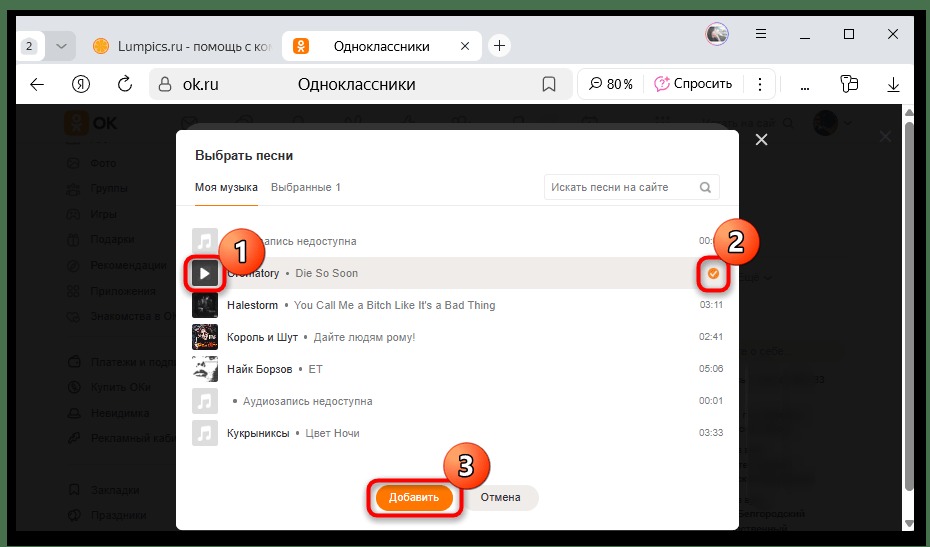
Task: Click note icon of first unavailable recording
Action: click(x=205, y=241)
